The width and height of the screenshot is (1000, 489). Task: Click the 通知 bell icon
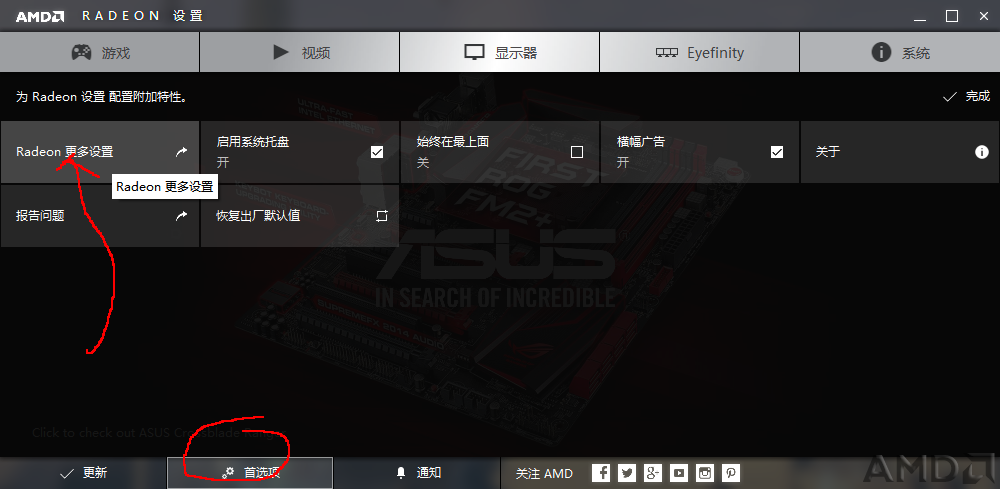(401, 473)
